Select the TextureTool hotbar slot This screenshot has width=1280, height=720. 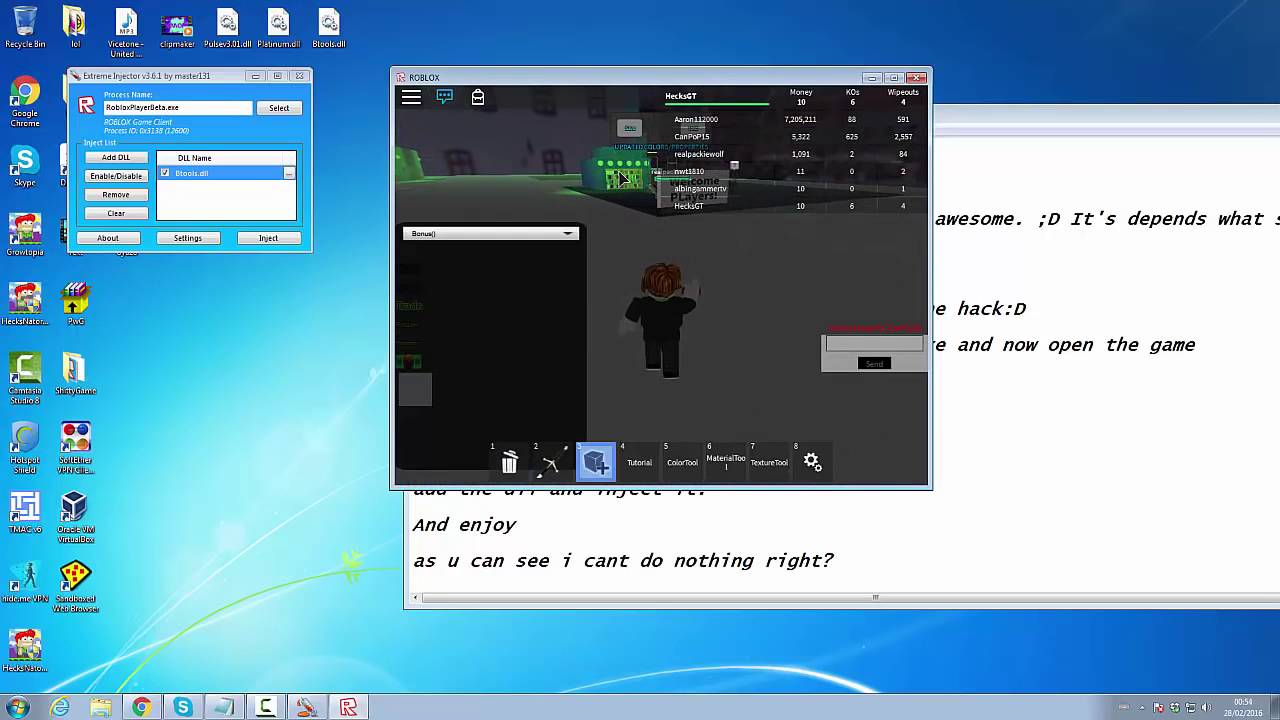click(769, 462)
